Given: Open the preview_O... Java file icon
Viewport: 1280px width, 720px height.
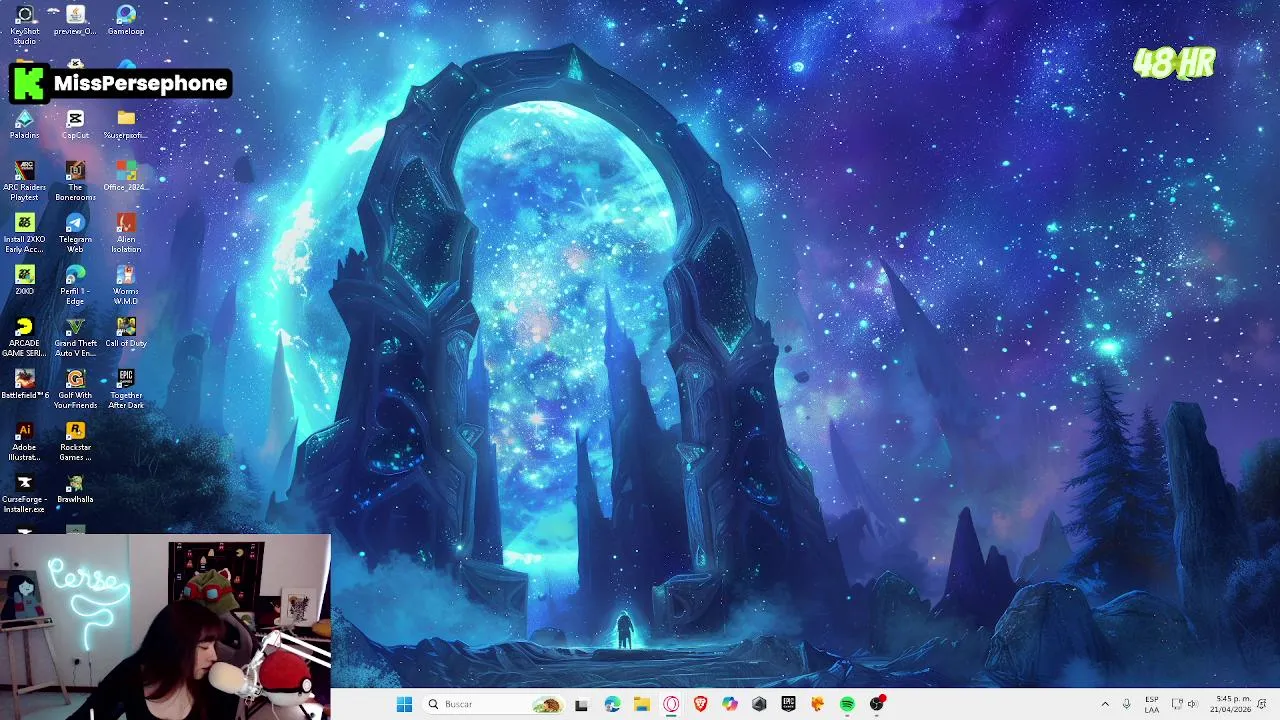Looking at the screenshot, I should [x=75, y=20].
